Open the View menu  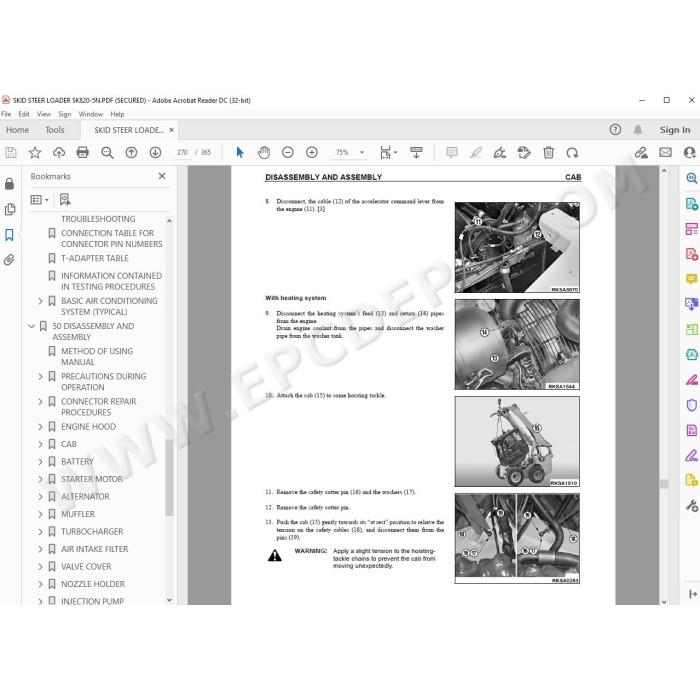44,114
